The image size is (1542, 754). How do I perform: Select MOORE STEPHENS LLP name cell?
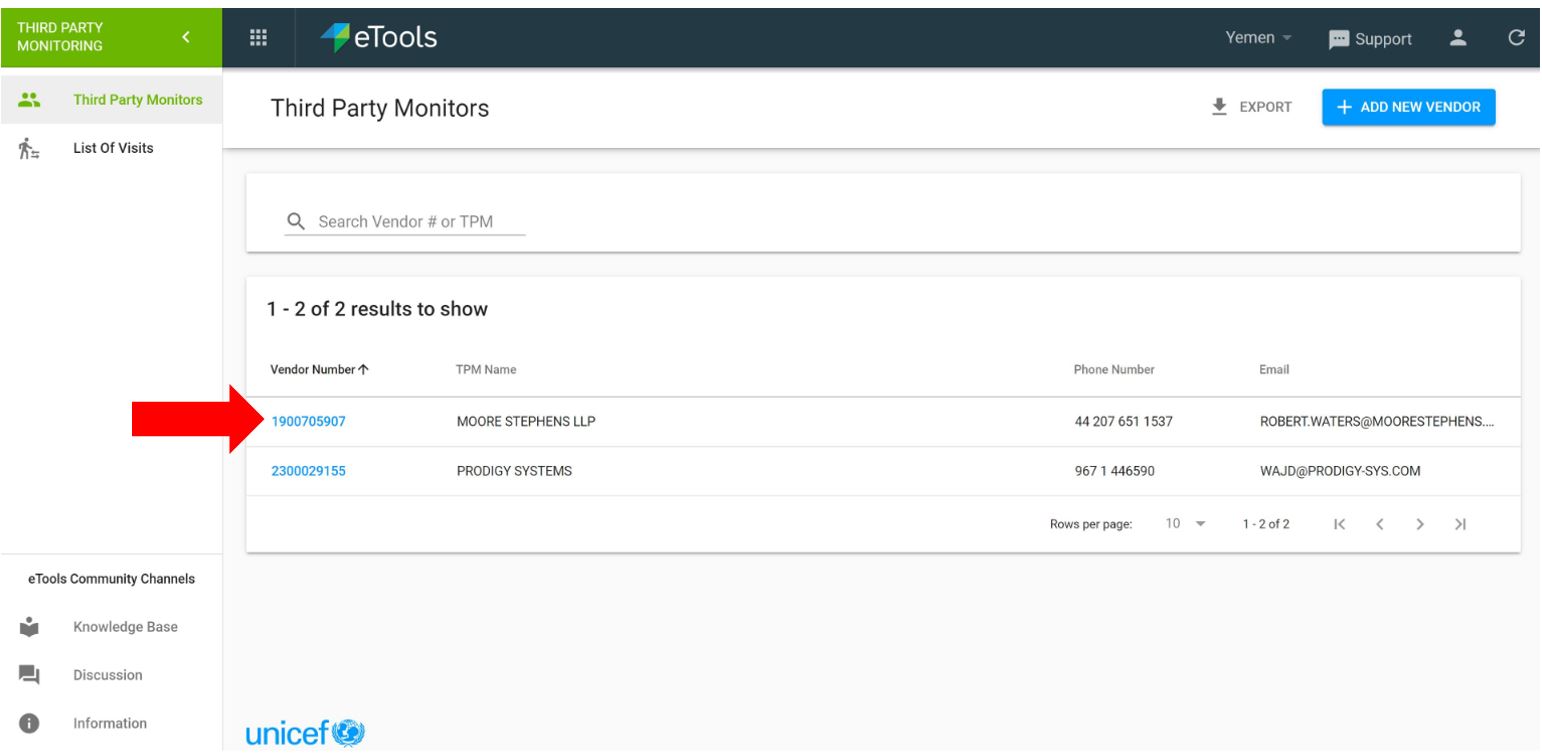coord(526,421)
